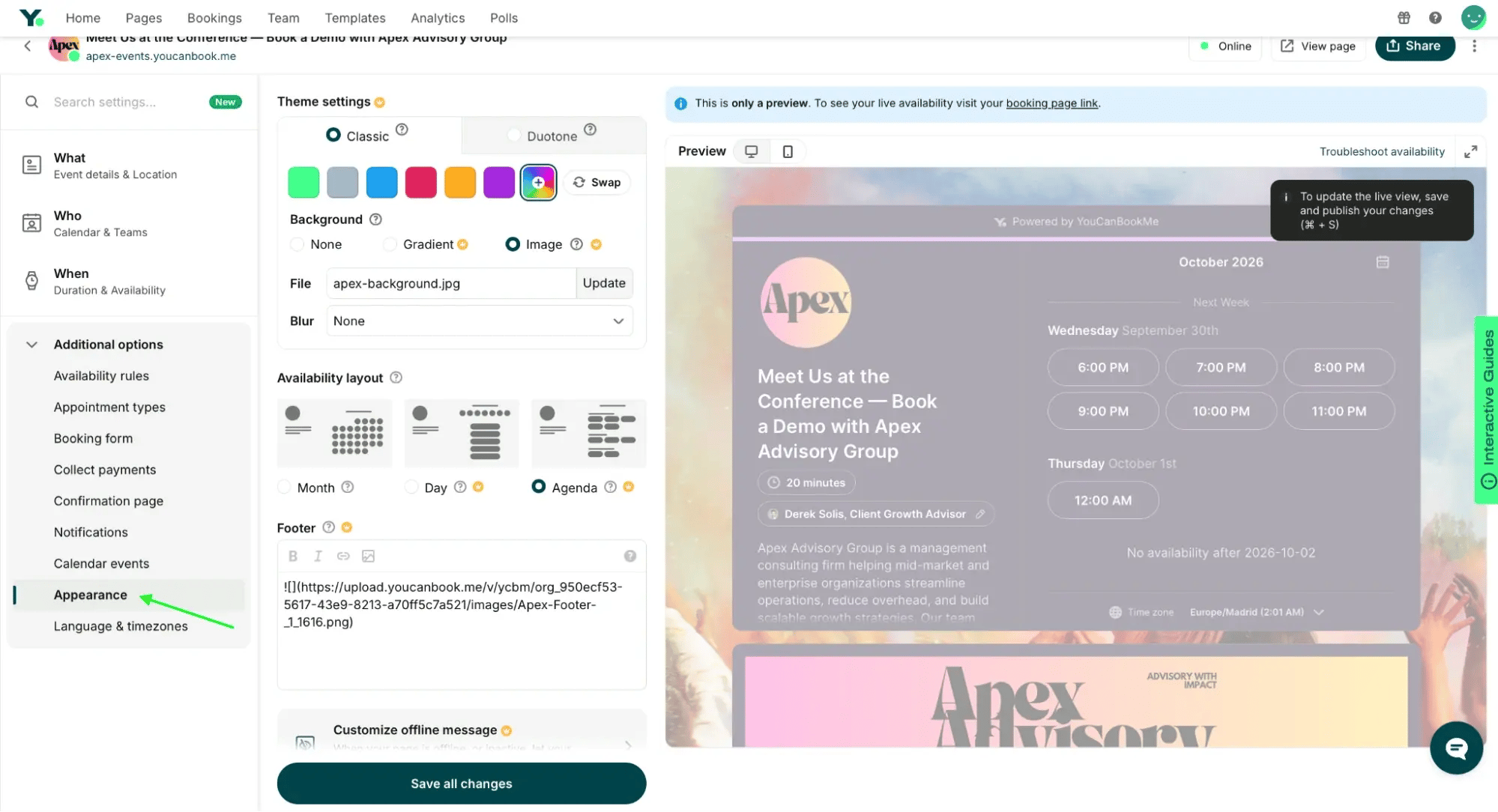Open the Interactive Guides side tab

tap(1487, 410)
